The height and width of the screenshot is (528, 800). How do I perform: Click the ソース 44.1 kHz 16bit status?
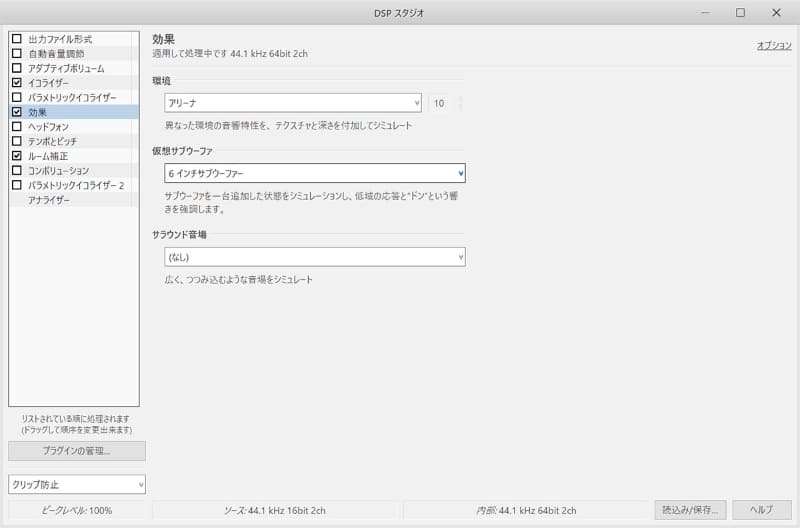pos(274,510)
